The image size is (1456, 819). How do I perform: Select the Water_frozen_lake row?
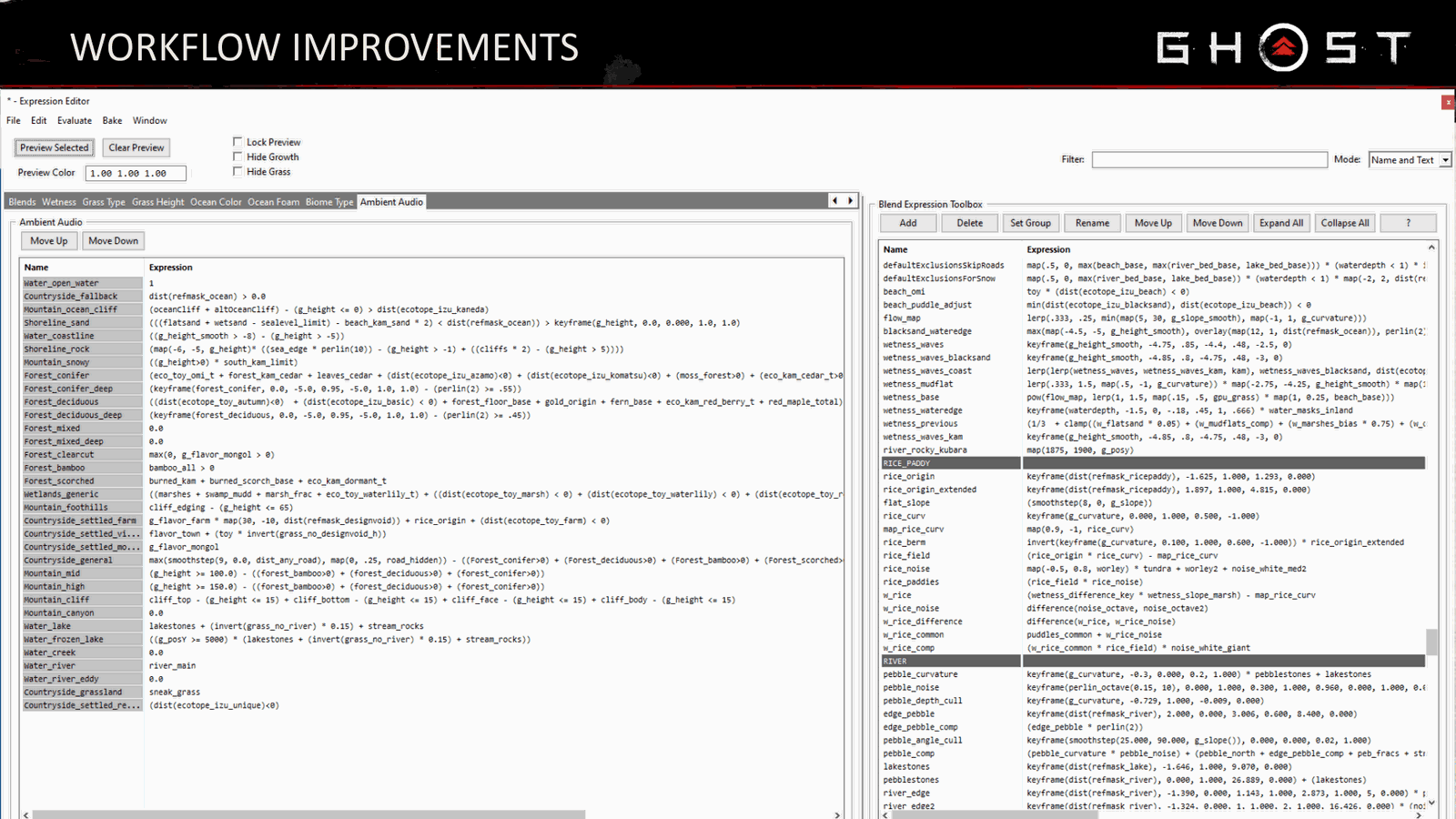[433, 640]
